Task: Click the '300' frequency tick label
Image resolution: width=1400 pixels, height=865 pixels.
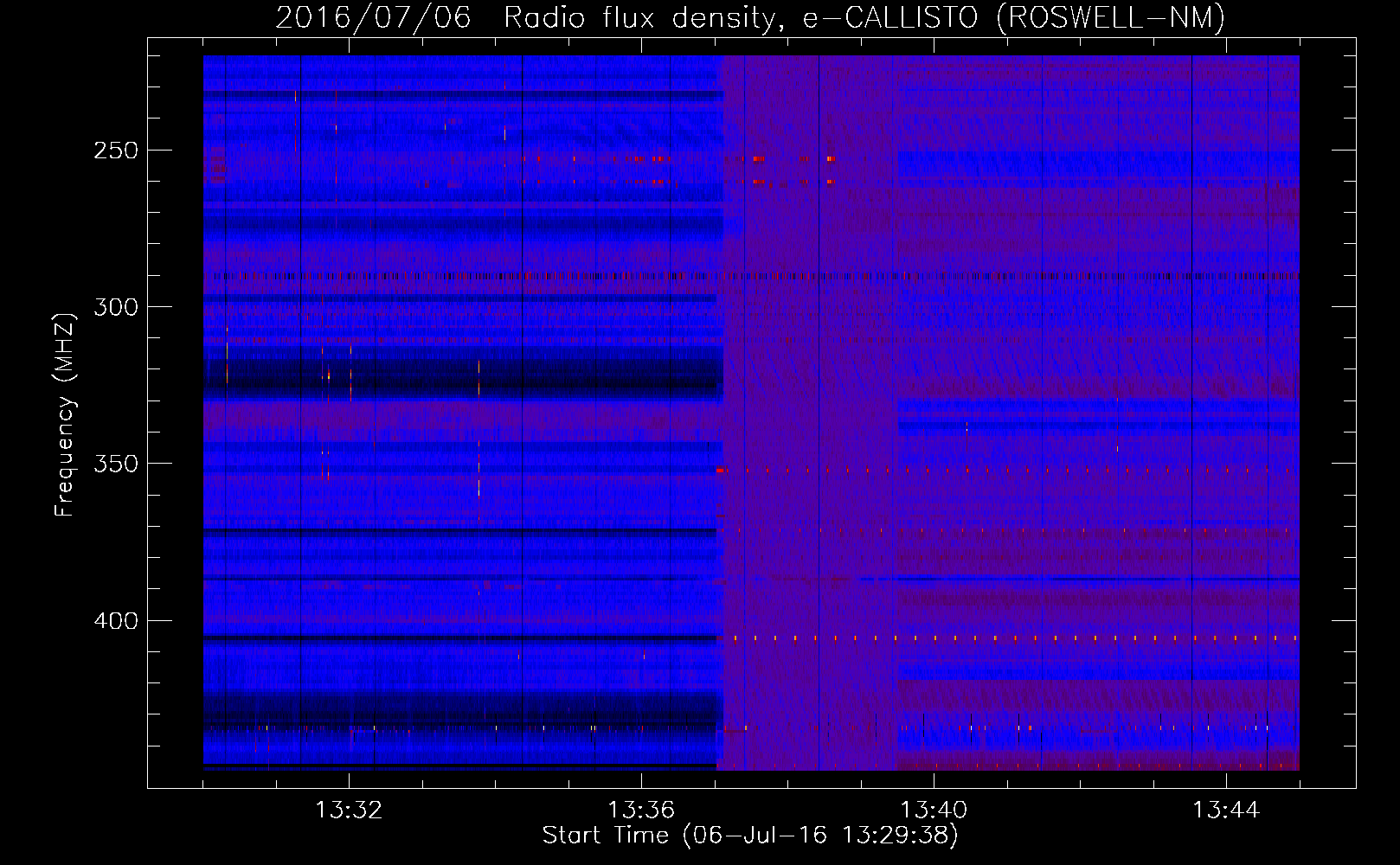Action: click(x=116, y=307)
